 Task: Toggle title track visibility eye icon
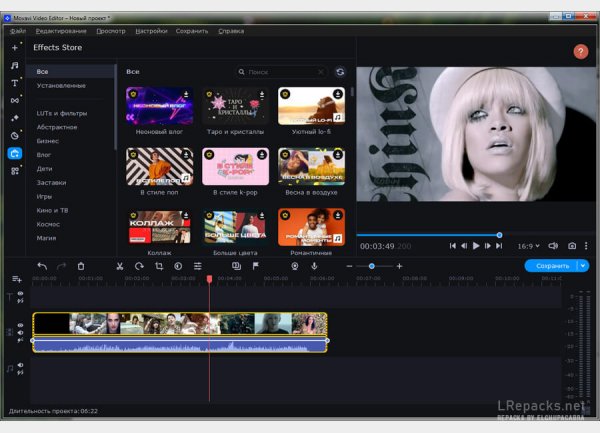tap(20, 293)
